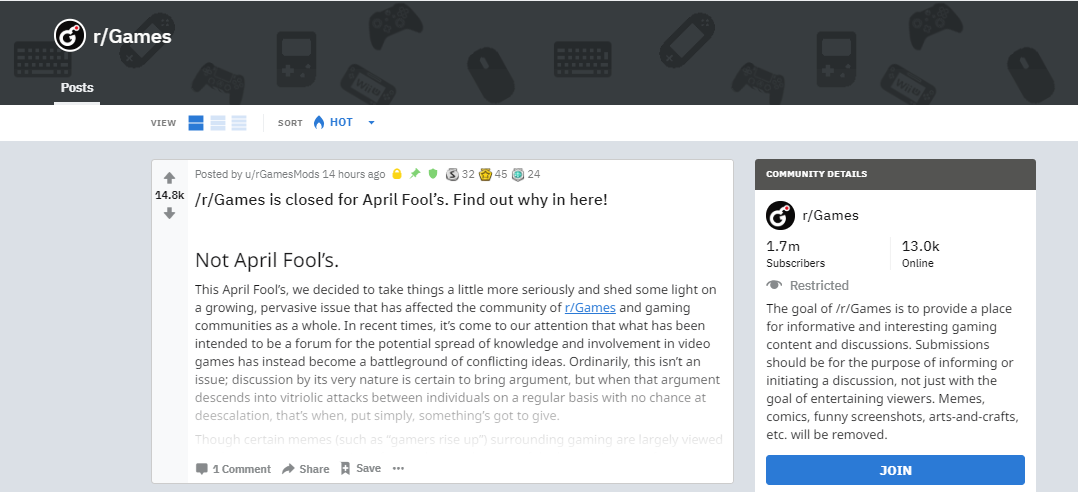Open the 1 Comment section
Image resolution: width=1078 pixels, height=492 pixels.
(x=233, y=469)
